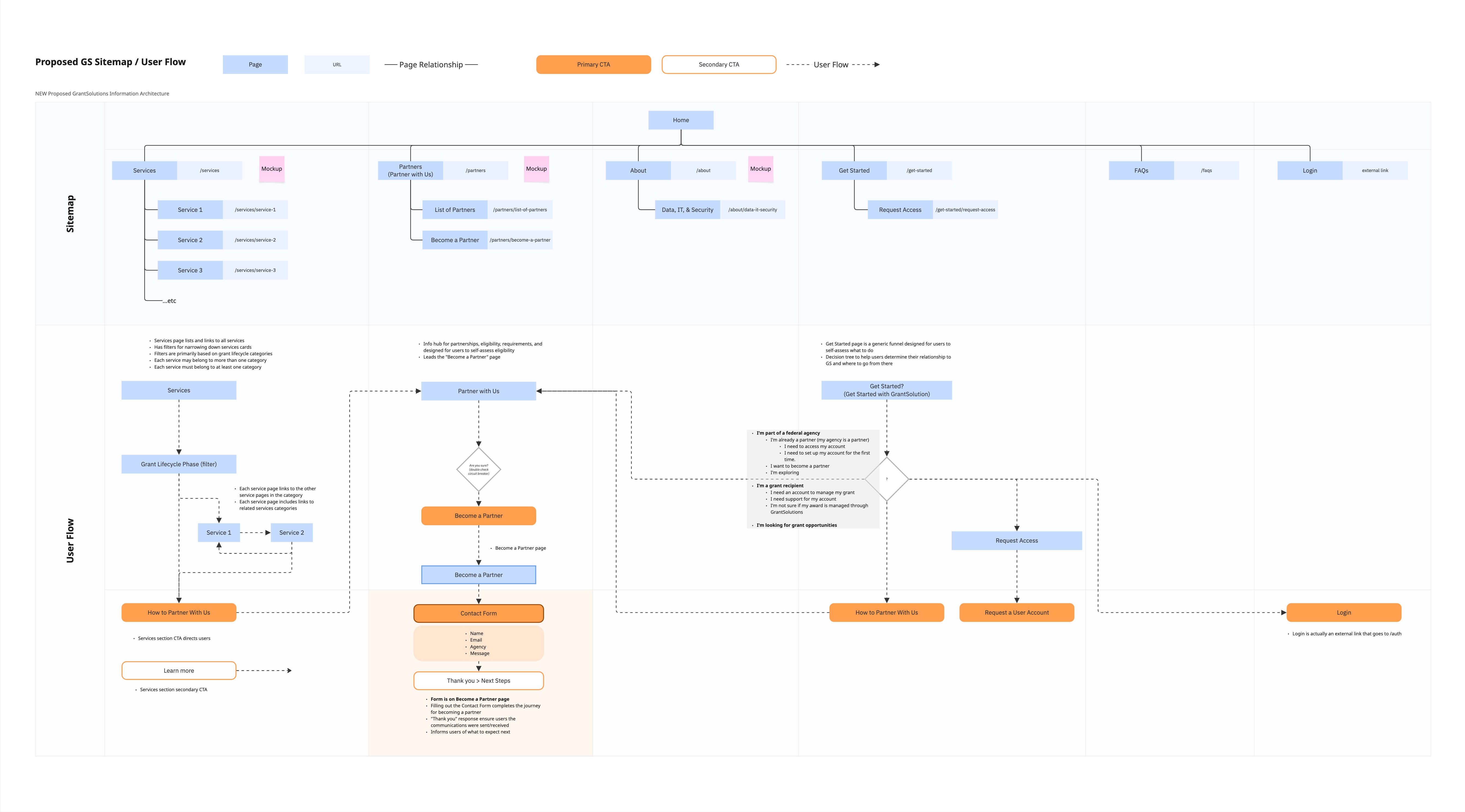Select the /get-started/request-access URL box

965,210
